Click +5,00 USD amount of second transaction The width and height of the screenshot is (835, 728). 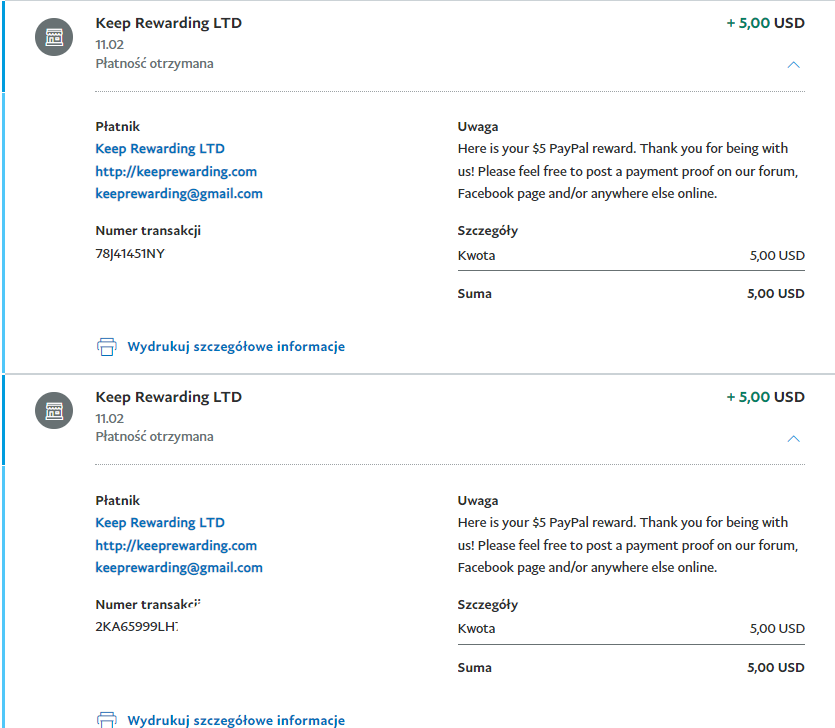click(765, 397)
